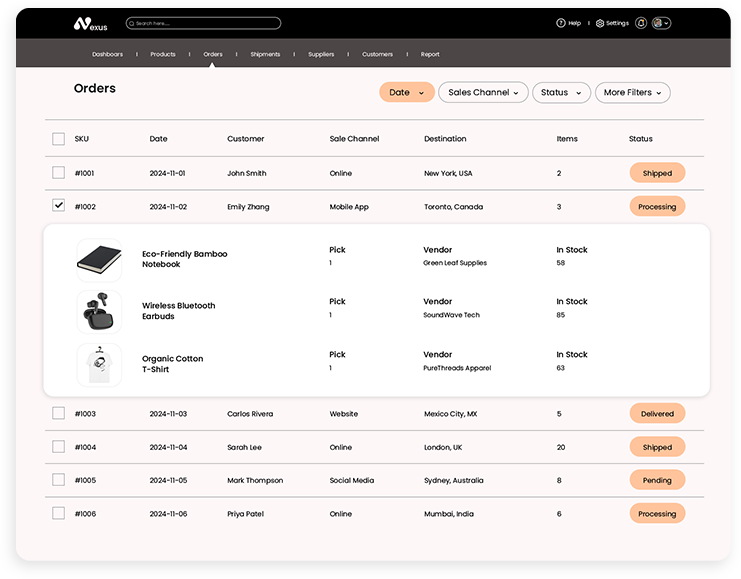
Task: Click the Wireless Bluetooth Earbuds image
Action: pyautogui.click(x=99, y=311)
